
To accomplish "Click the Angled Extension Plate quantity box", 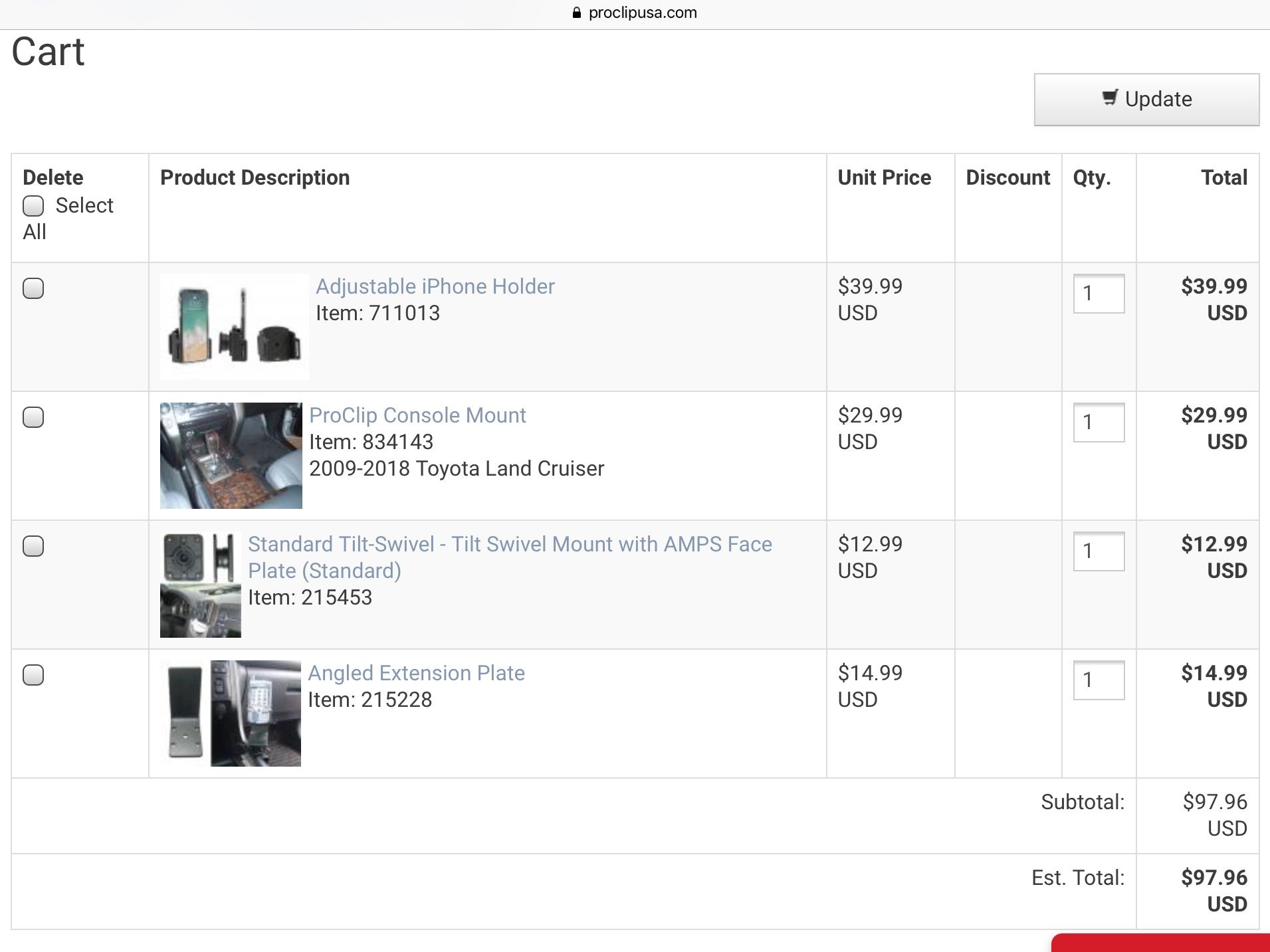I will tap(1099, 680).
